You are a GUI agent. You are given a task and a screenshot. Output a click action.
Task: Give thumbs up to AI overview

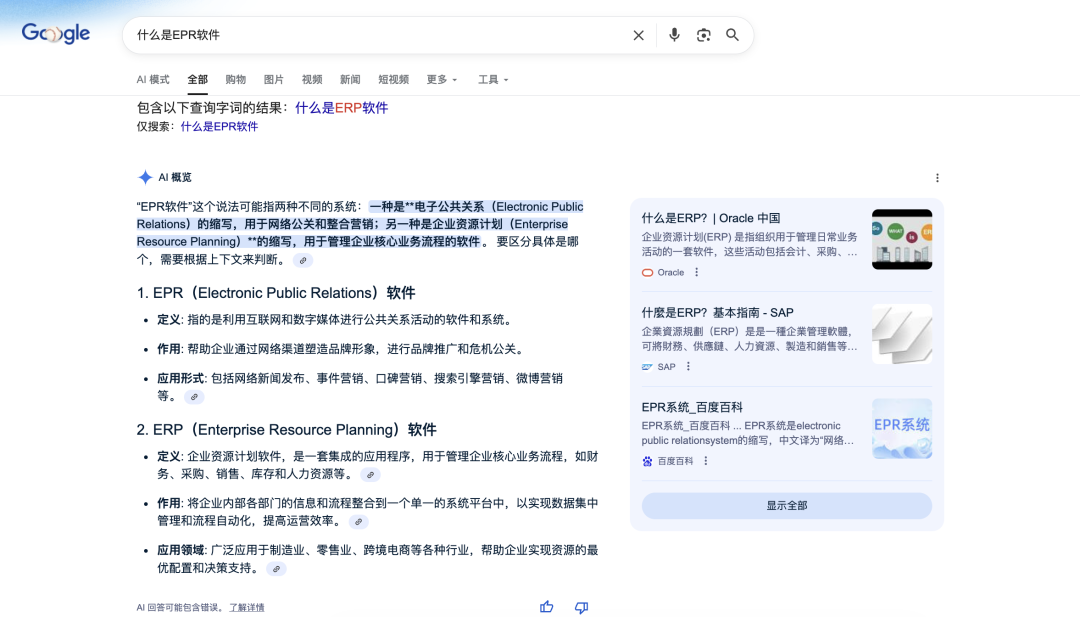point(546,607)
